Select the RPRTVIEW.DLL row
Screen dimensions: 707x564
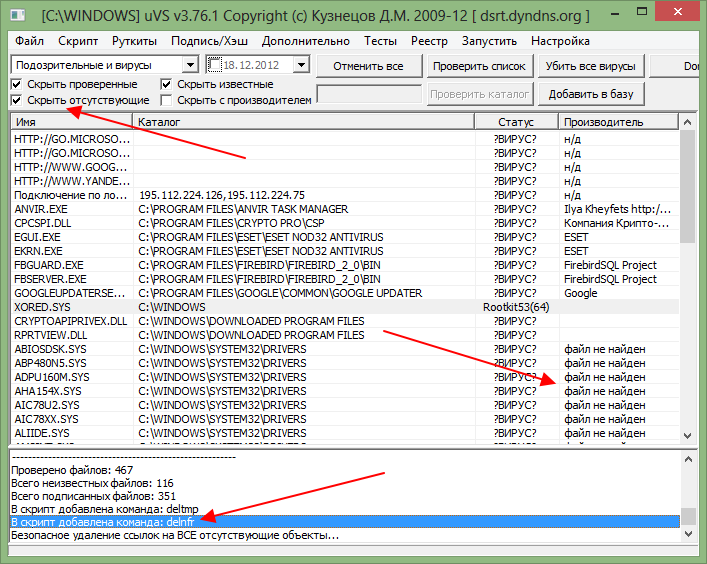pyautogui.click(x=345, y=335)
